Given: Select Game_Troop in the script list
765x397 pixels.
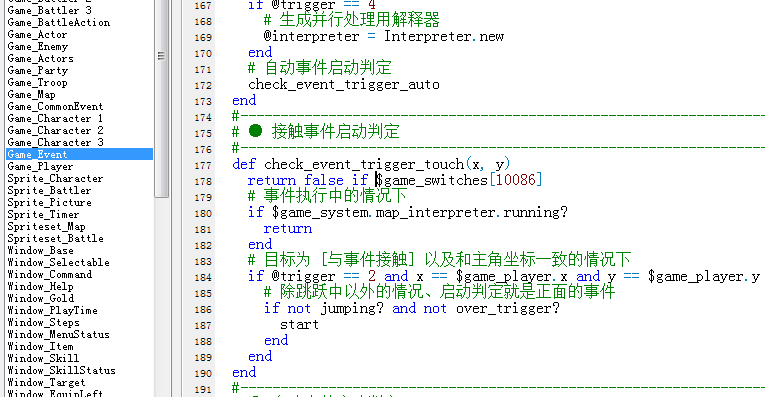Looking at the screenshot, I should coord(37,82).
